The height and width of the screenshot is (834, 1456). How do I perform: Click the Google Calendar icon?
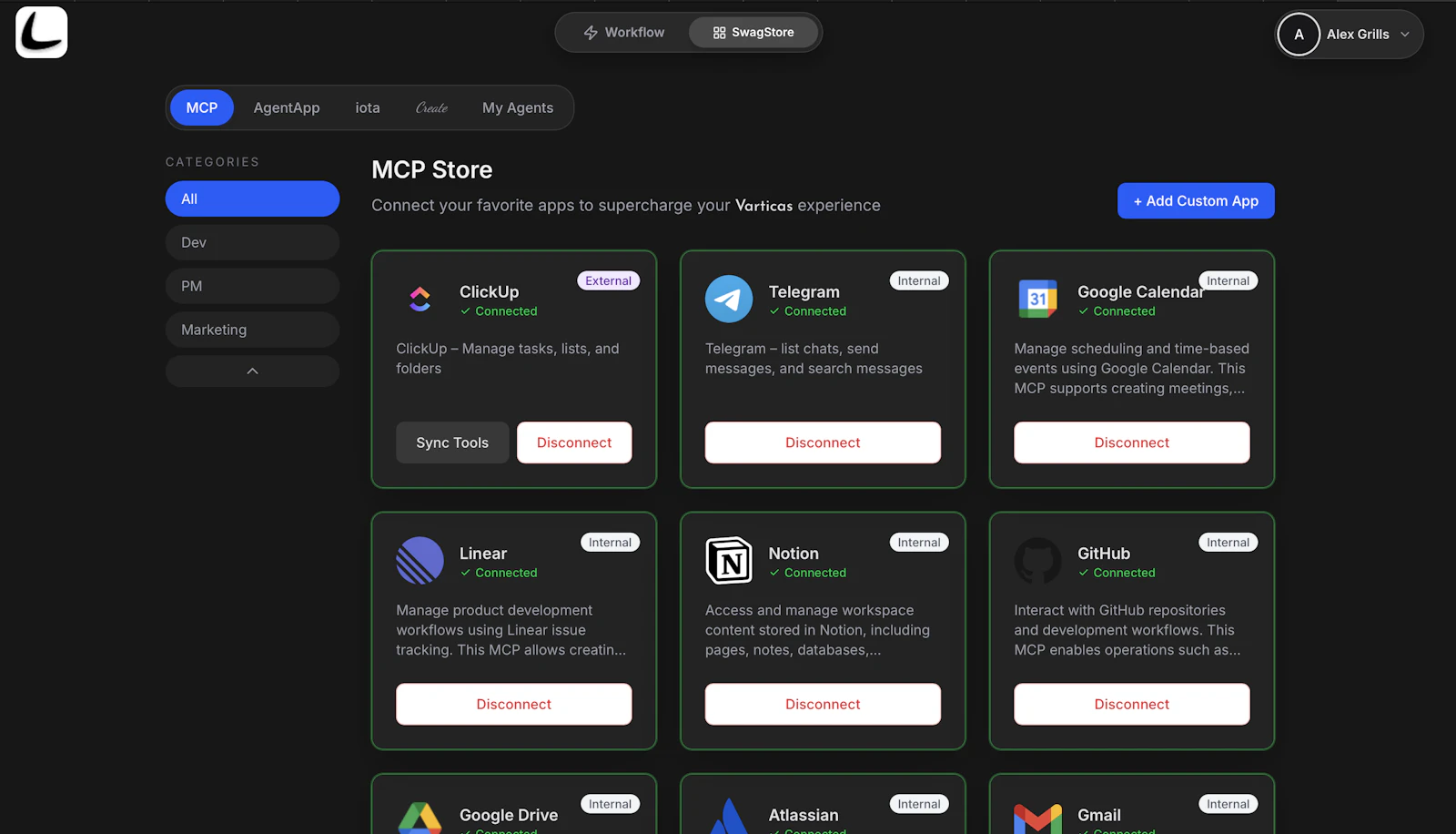[x=1037, y=299]
